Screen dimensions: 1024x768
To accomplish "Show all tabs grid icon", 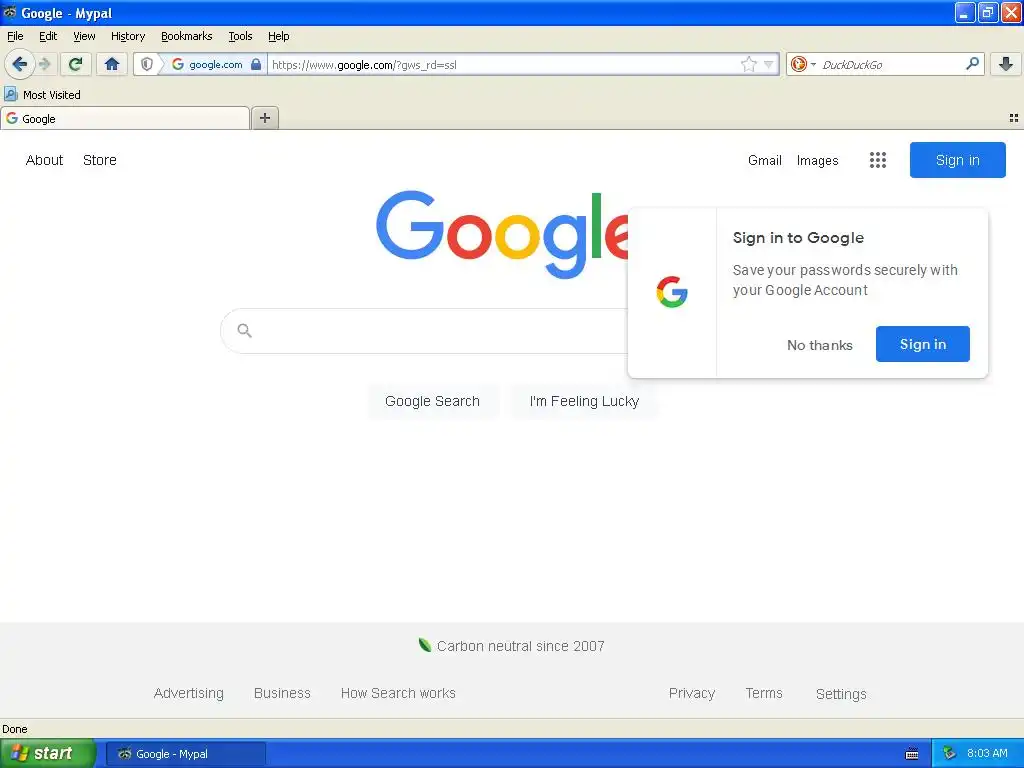I will (x=1014, y=118).
